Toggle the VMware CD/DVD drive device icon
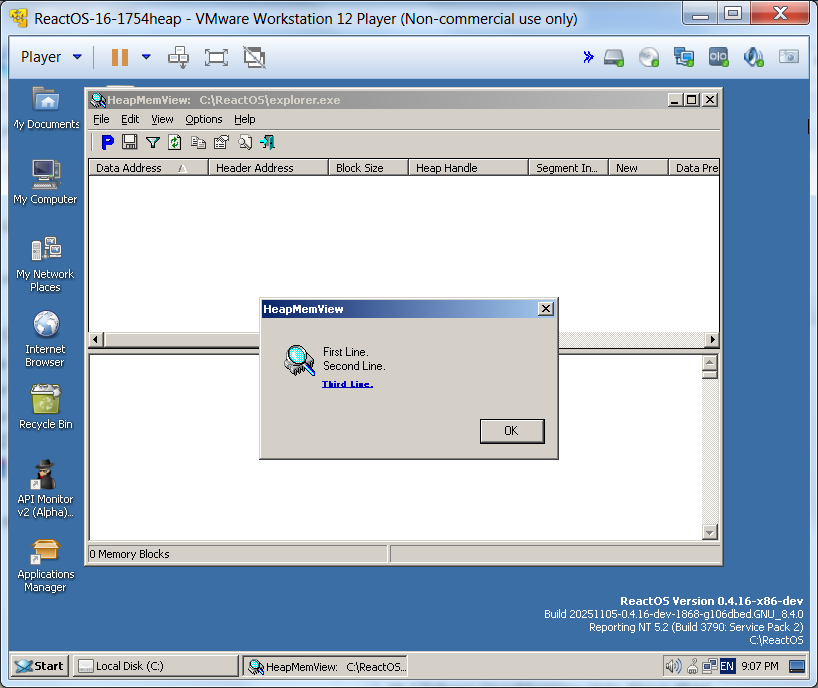The height and width of the screenshot is (688, 818). point(649,57)
